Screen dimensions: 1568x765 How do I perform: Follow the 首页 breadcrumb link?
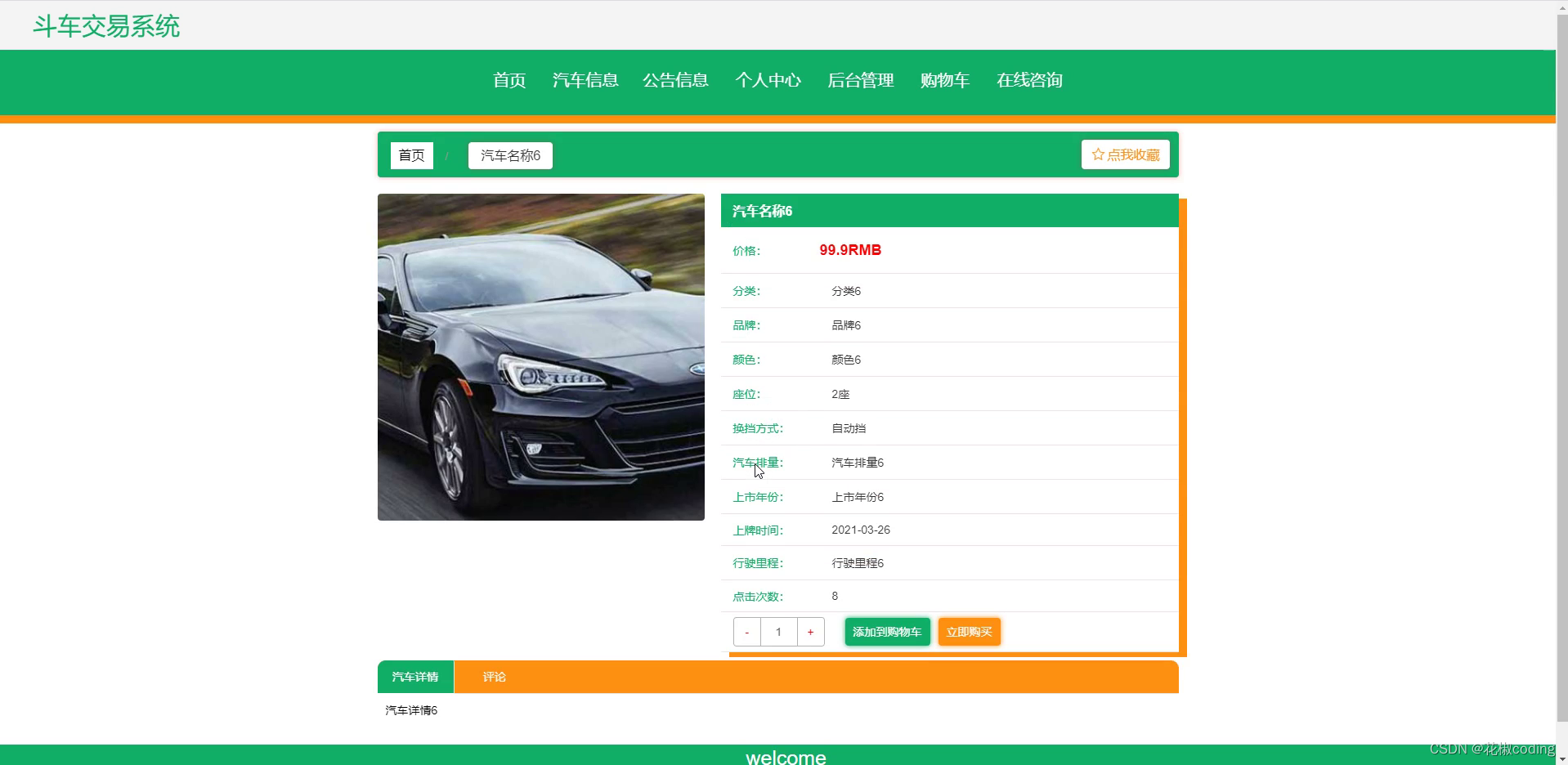(411, 155)
